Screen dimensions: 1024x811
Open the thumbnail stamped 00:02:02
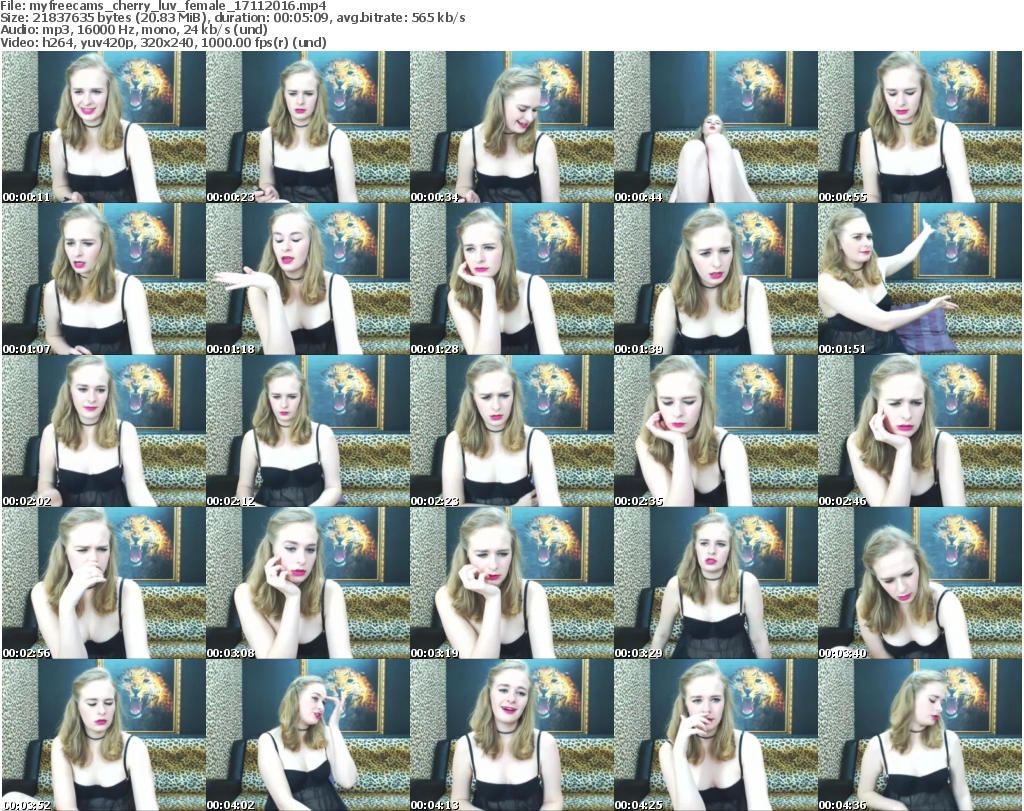[104, 431]
